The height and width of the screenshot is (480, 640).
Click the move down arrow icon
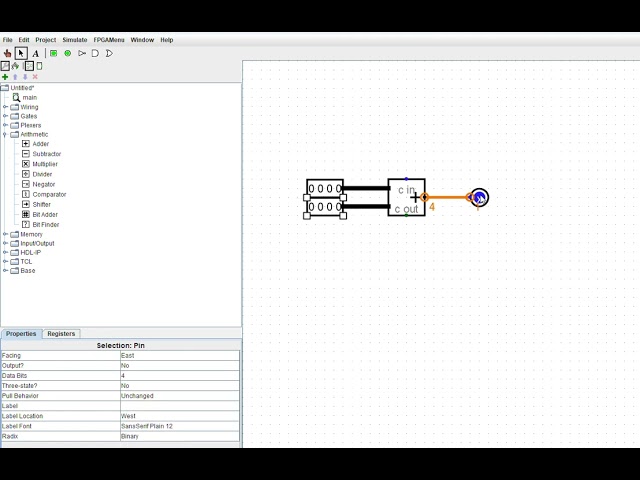(x=25, y=77)
